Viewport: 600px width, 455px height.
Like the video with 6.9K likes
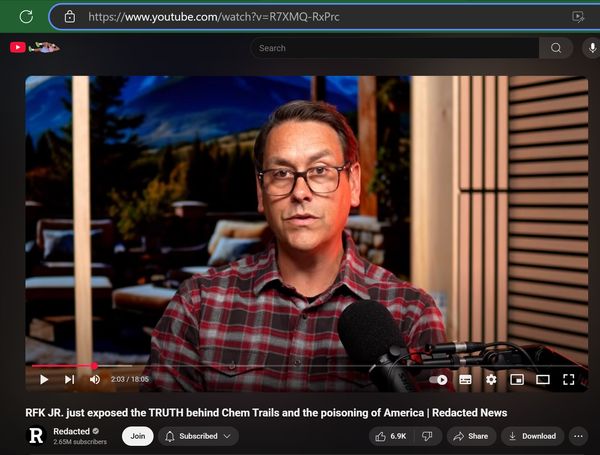[391, 436]
